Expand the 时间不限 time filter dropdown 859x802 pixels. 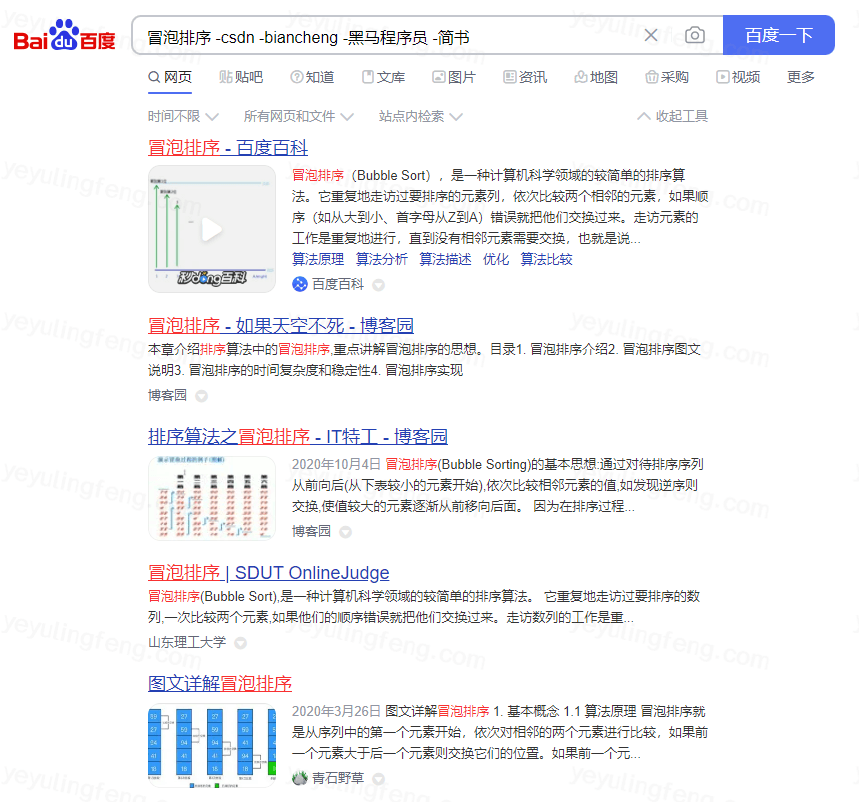point(184,116)
